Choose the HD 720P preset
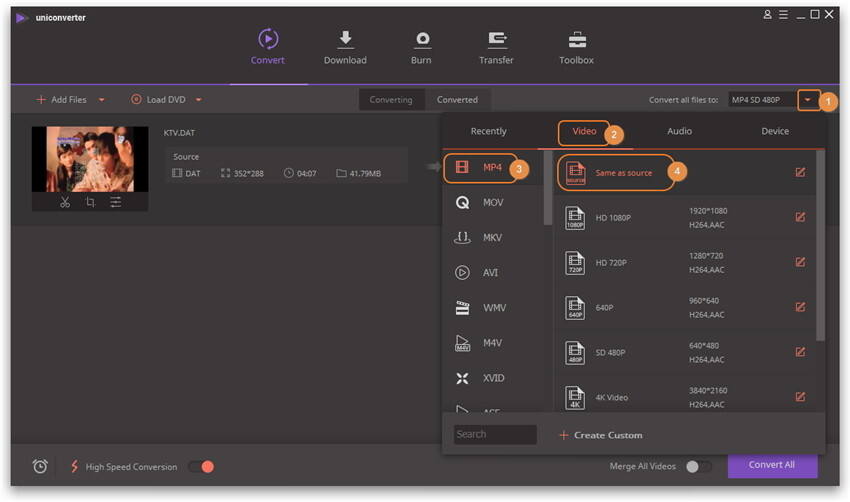 pyautogui.click(x=685, y=262)
